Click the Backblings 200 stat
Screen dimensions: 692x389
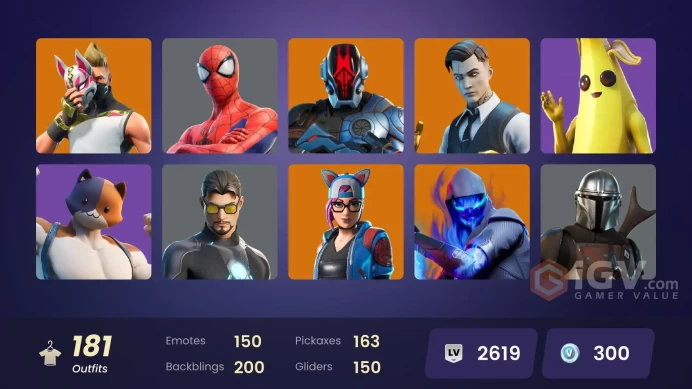click(x=215, y=367)
